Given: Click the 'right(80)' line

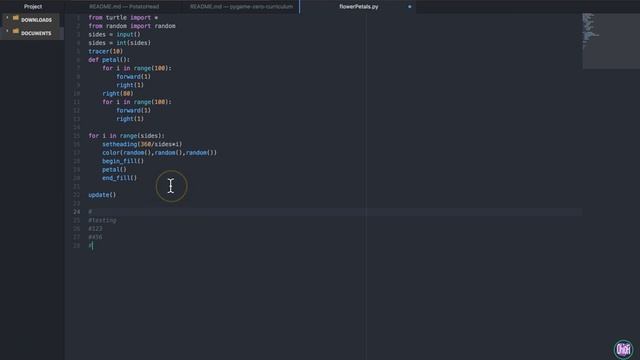Looking at the screenshot, I should 118,93.
